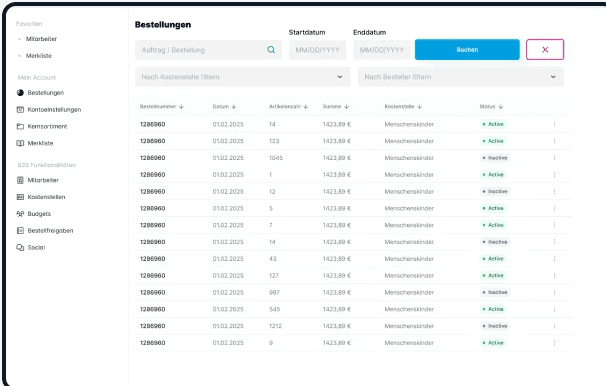Open Bestellfreigaben menu item
The width and height of the screenshot is (606, 386).
50,231
